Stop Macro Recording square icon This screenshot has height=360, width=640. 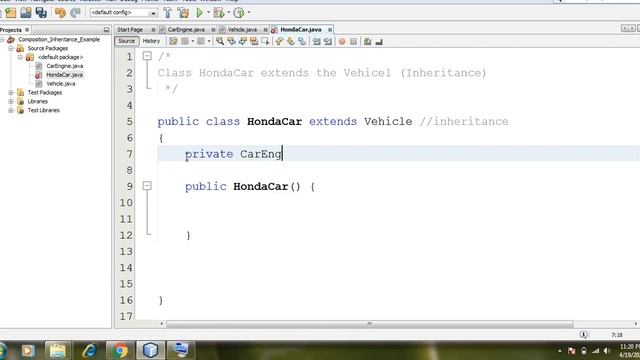(353, 41)
